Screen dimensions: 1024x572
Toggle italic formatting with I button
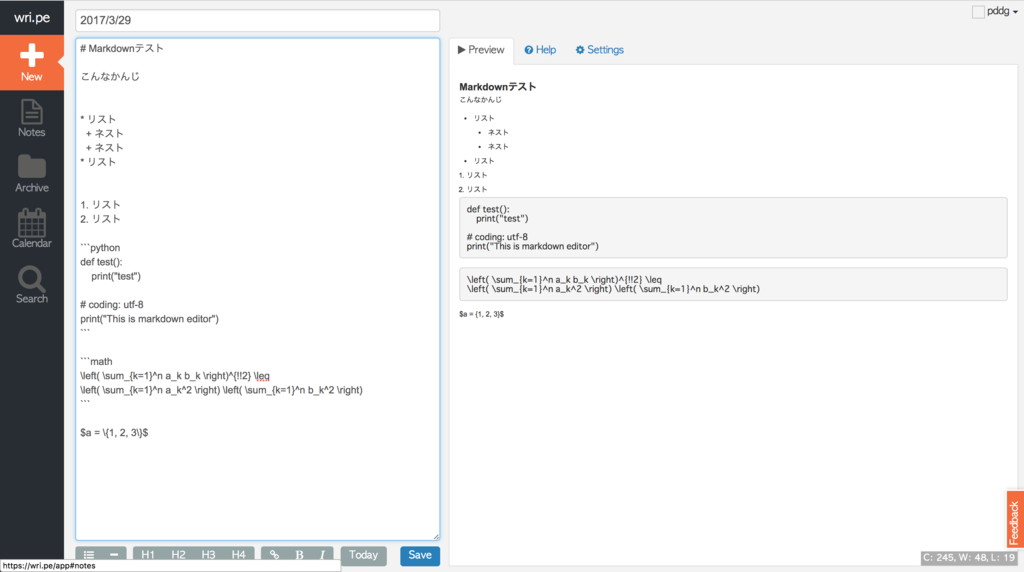point(323,555)
